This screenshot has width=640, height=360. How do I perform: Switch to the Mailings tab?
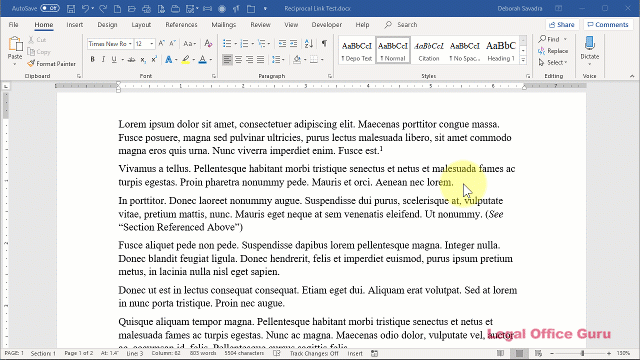point(224,24)
